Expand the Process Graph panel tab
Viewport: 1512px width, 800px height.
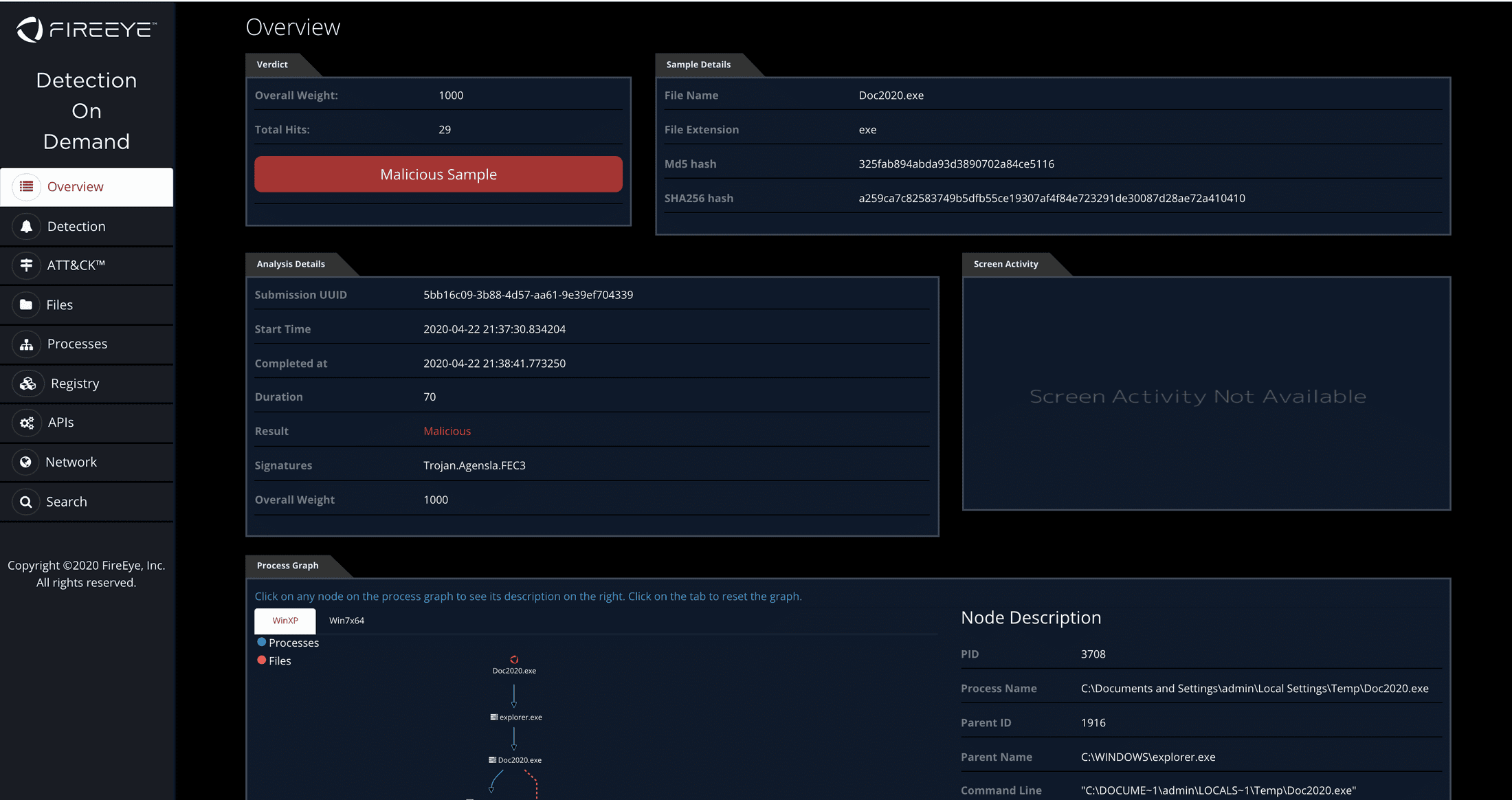click(x=287, y=566)
